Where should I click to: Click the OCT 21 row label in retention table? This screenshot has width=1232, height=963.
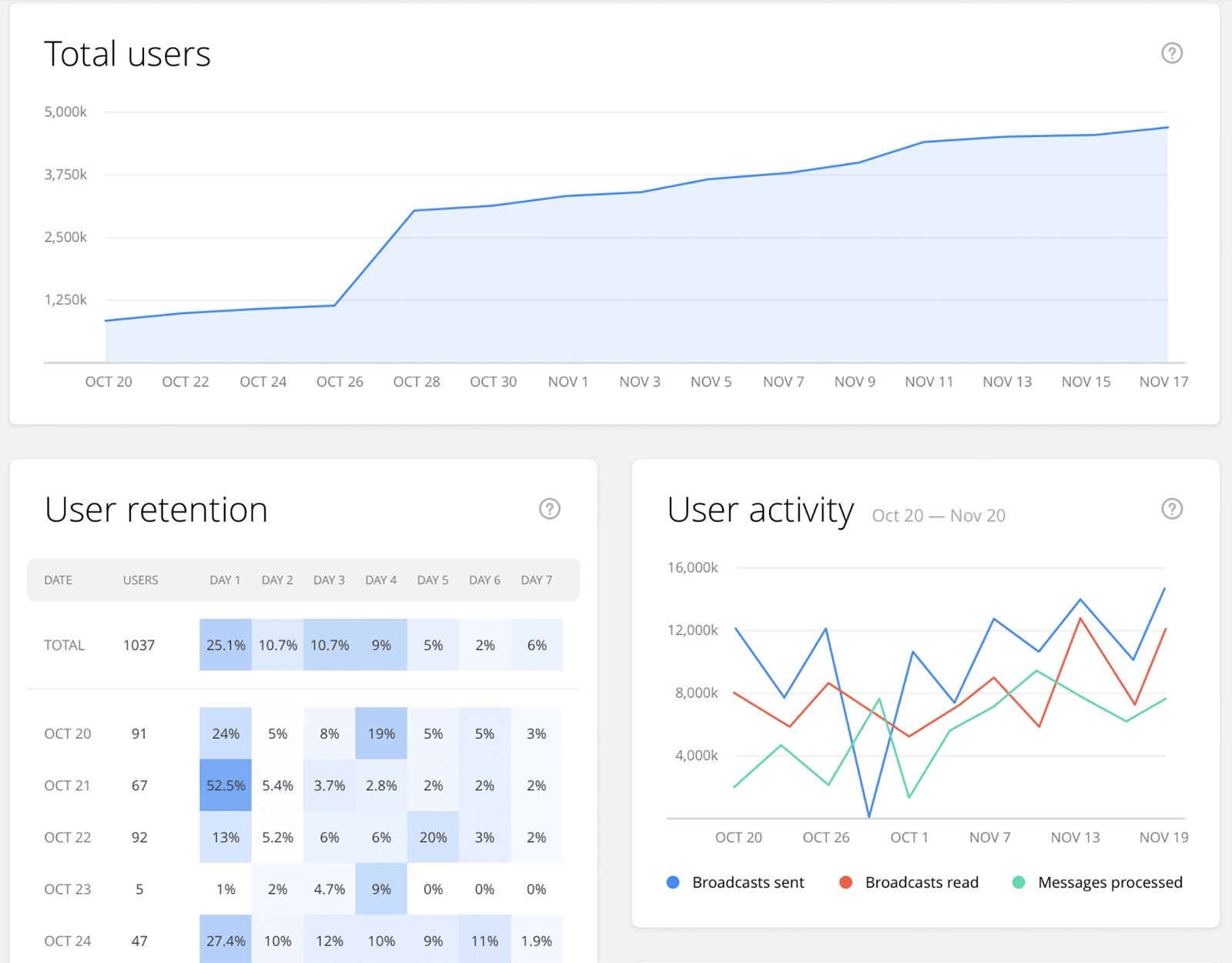coord(67,785)
